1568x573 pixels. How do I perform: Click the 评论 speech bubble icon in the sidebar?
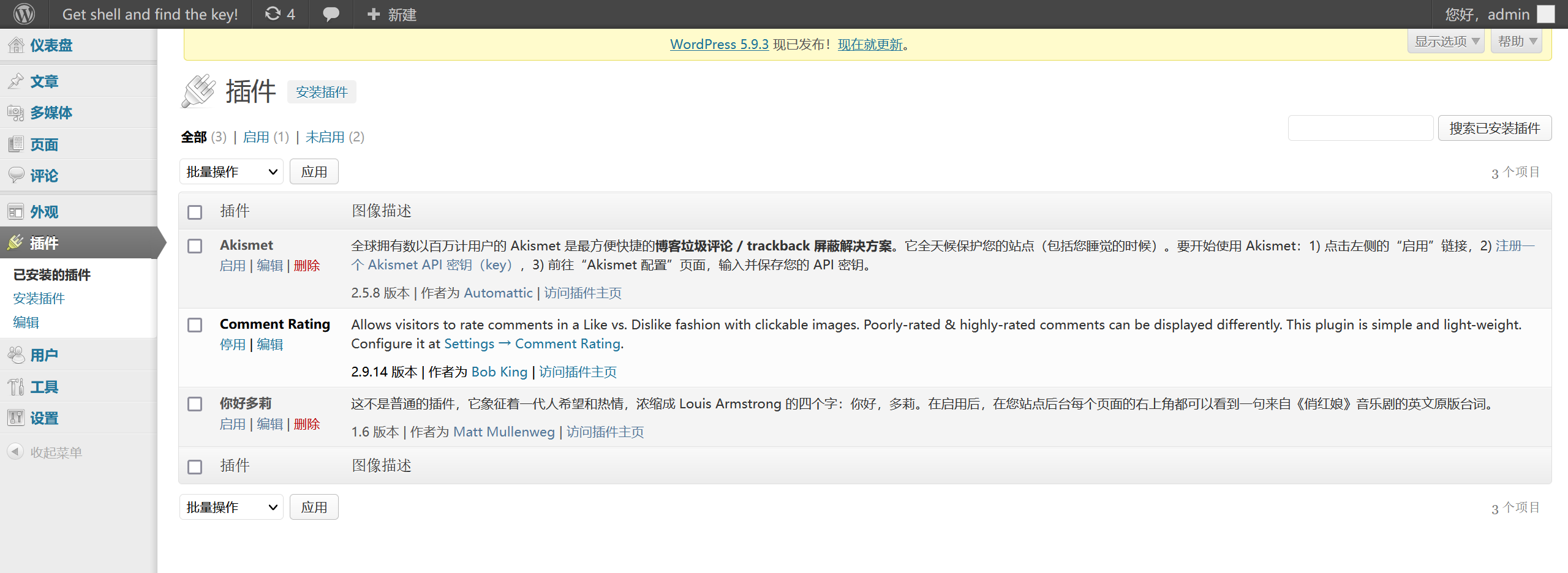coord(16,176)
